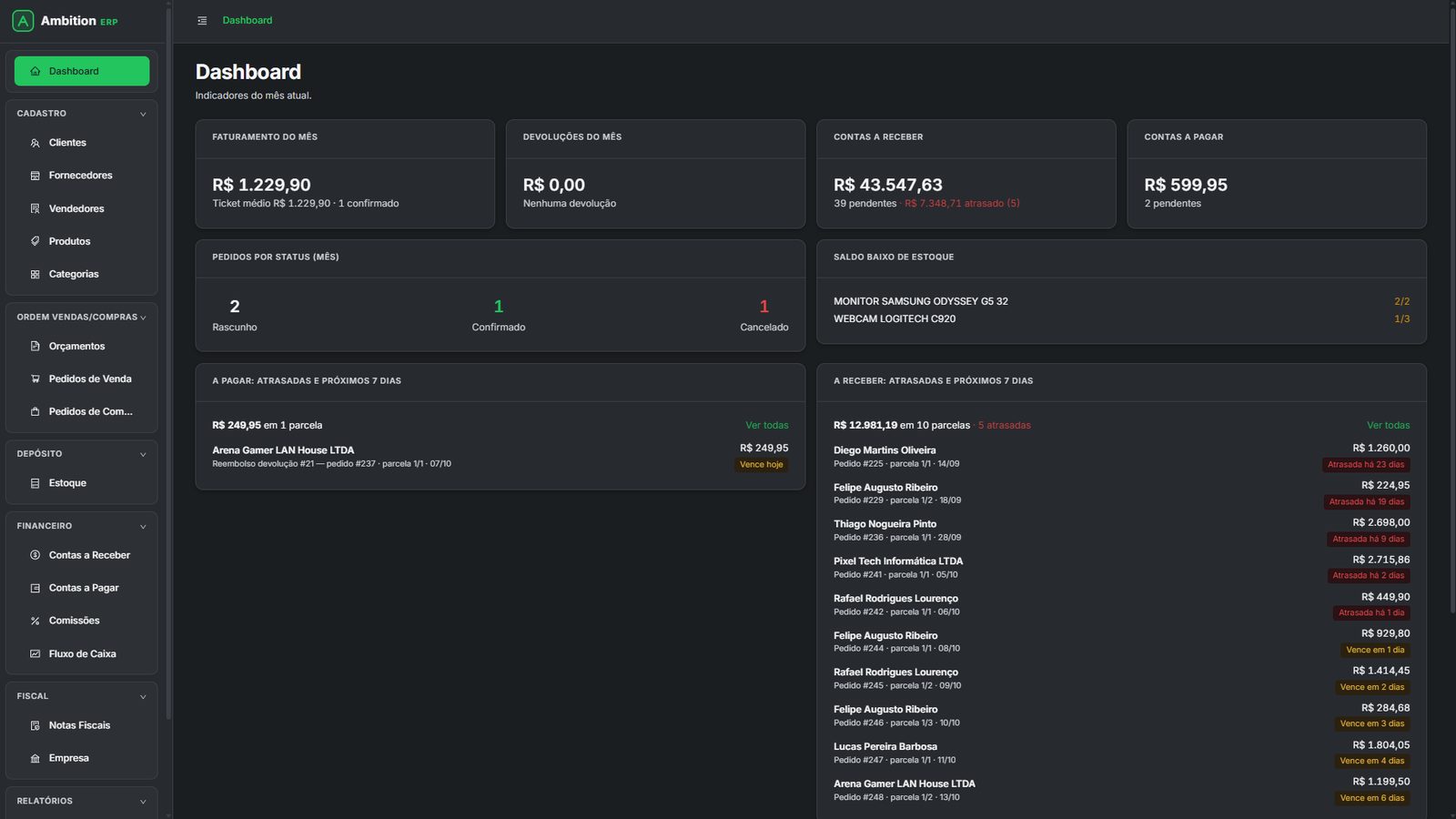This screenshot has height=819, width=1456.
Task: Click the R$ 43.547,63 receivables amount
Action: point(888,185)
